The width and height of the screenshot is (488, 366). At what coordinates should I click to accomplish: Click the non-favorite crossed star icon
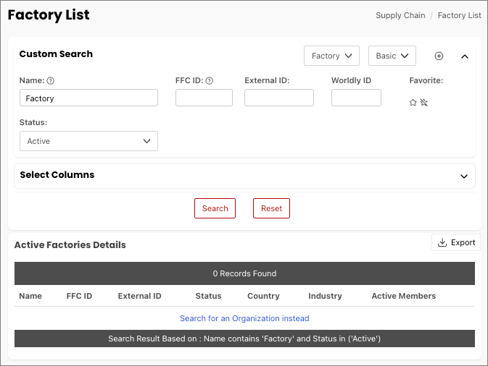pyautogui.click(x=424, y=102)
